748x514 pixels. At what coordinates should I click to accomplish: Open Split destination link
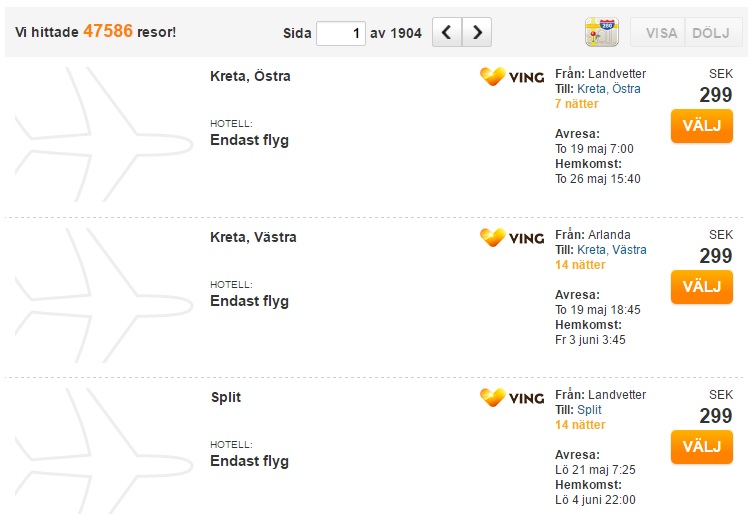(x=589, y=410)
